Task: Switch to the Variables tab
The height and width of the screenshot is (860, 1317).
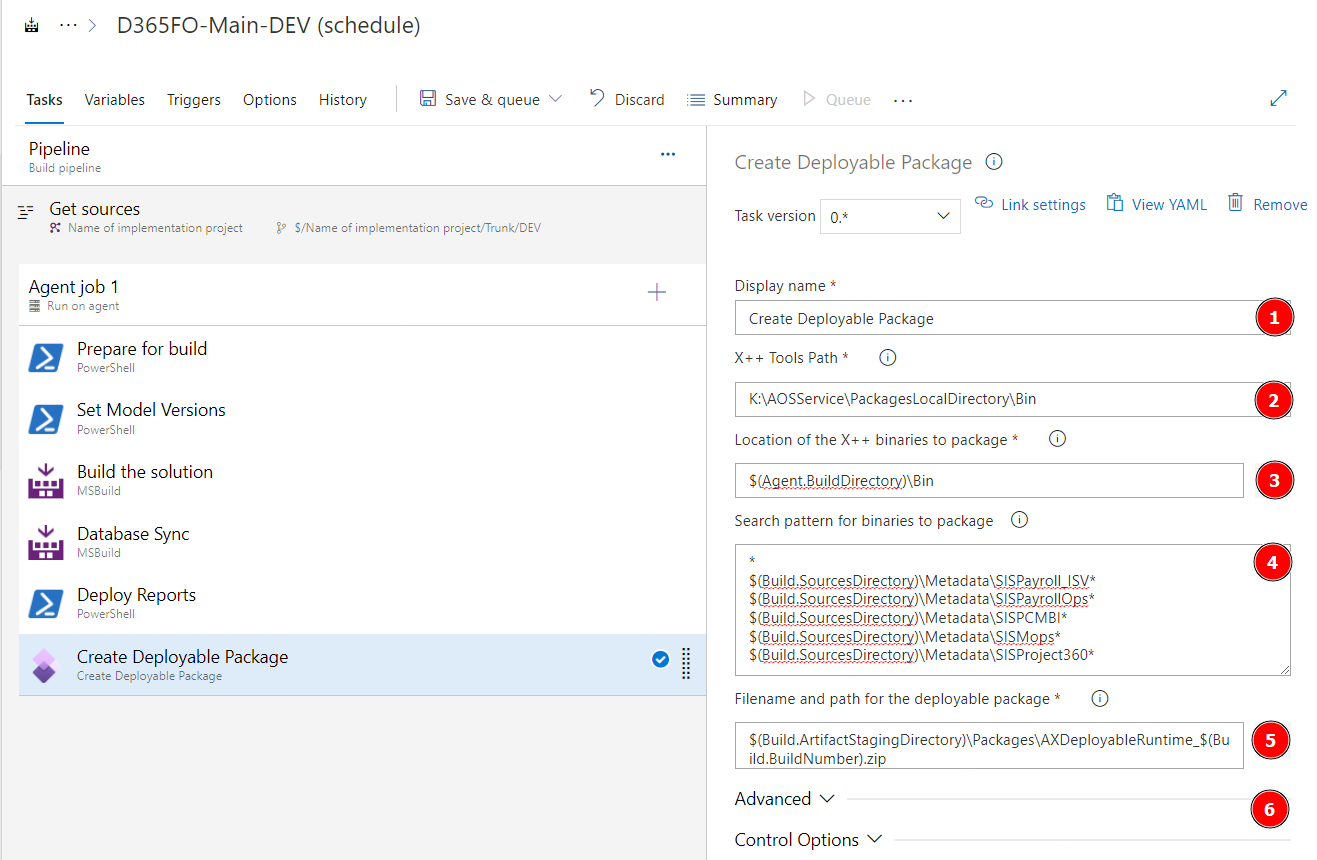Action: 114,99
